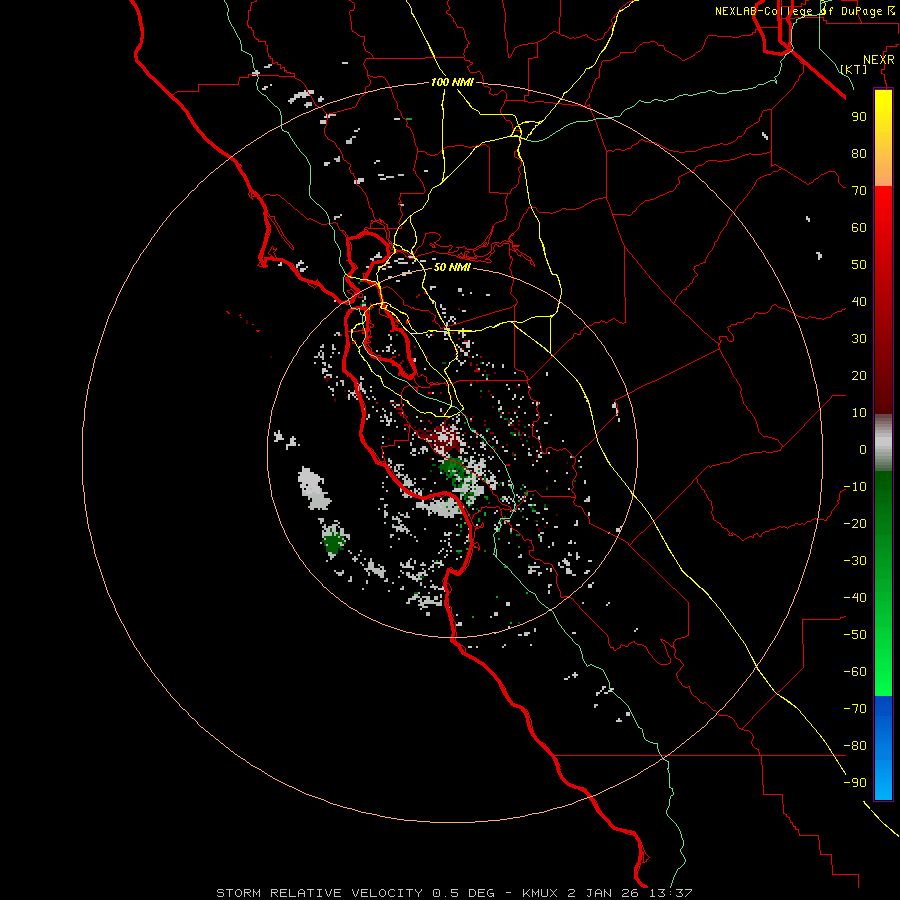Image resolution: width=900 pixels, height=900 pixels.
Task: Click the -40 value on the velocity scale
Action: (x=855, y=598)
